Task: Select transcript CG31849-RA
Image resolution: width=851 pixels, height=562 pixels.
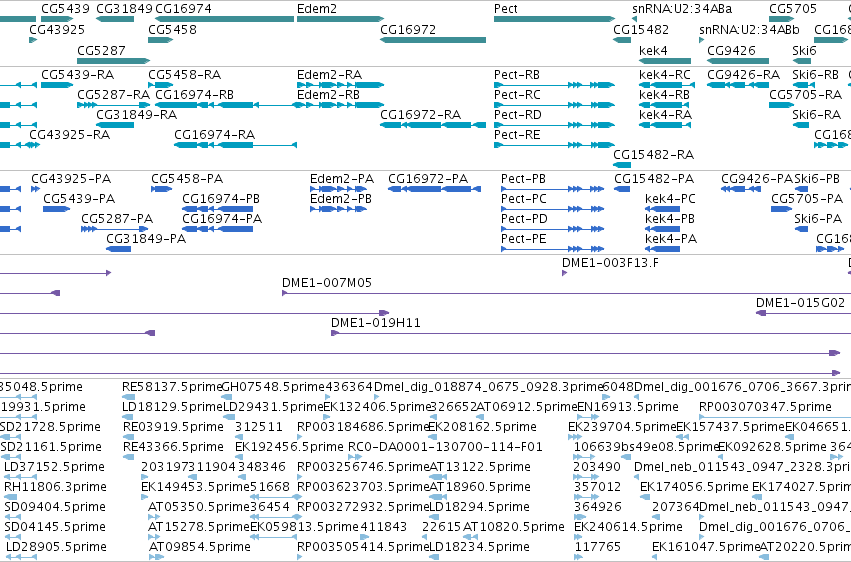Action: [x=115, y=125]
